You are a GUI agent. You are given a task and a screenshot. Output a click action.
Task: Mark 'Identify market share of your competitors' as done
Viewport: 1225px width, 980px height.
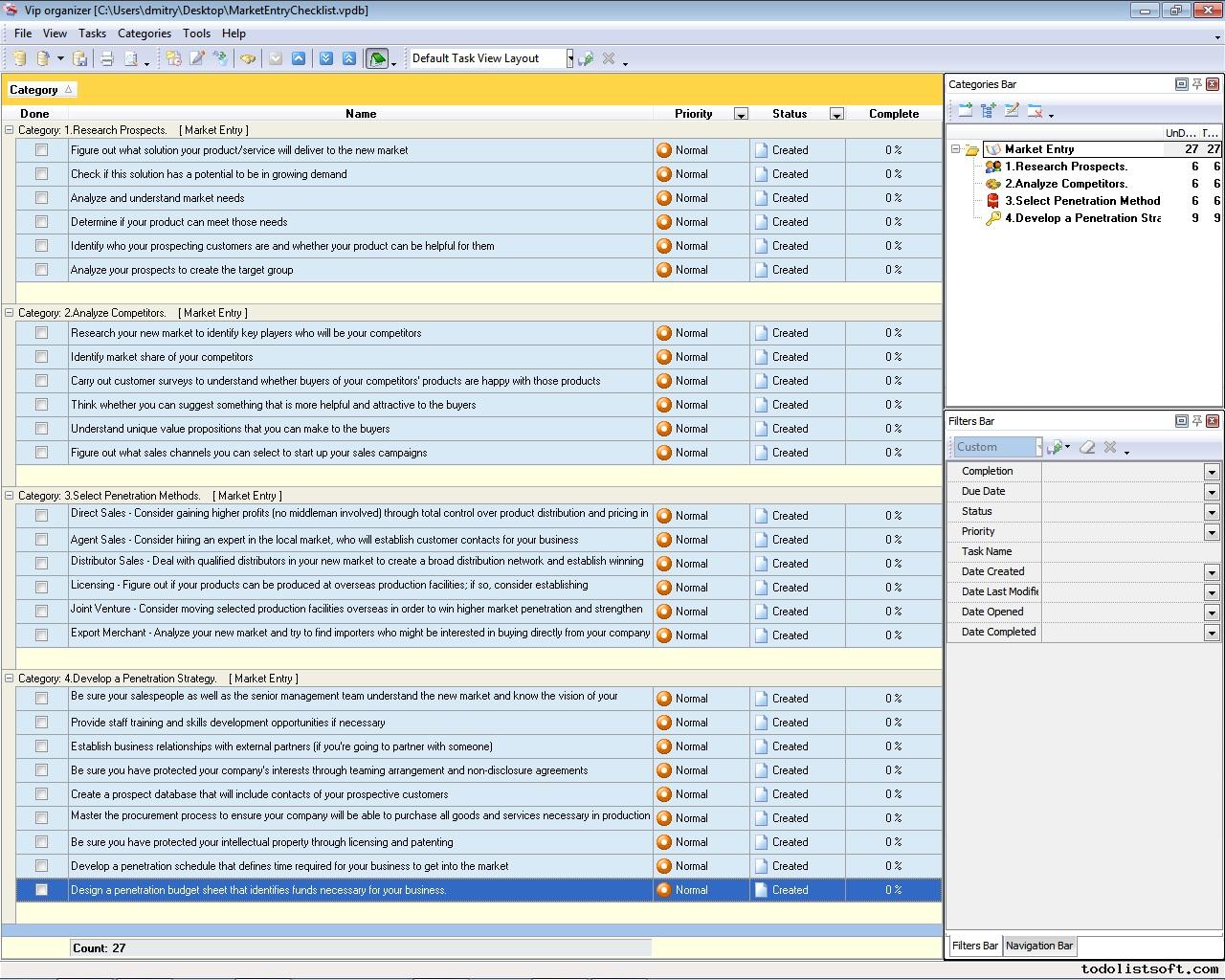41,357
